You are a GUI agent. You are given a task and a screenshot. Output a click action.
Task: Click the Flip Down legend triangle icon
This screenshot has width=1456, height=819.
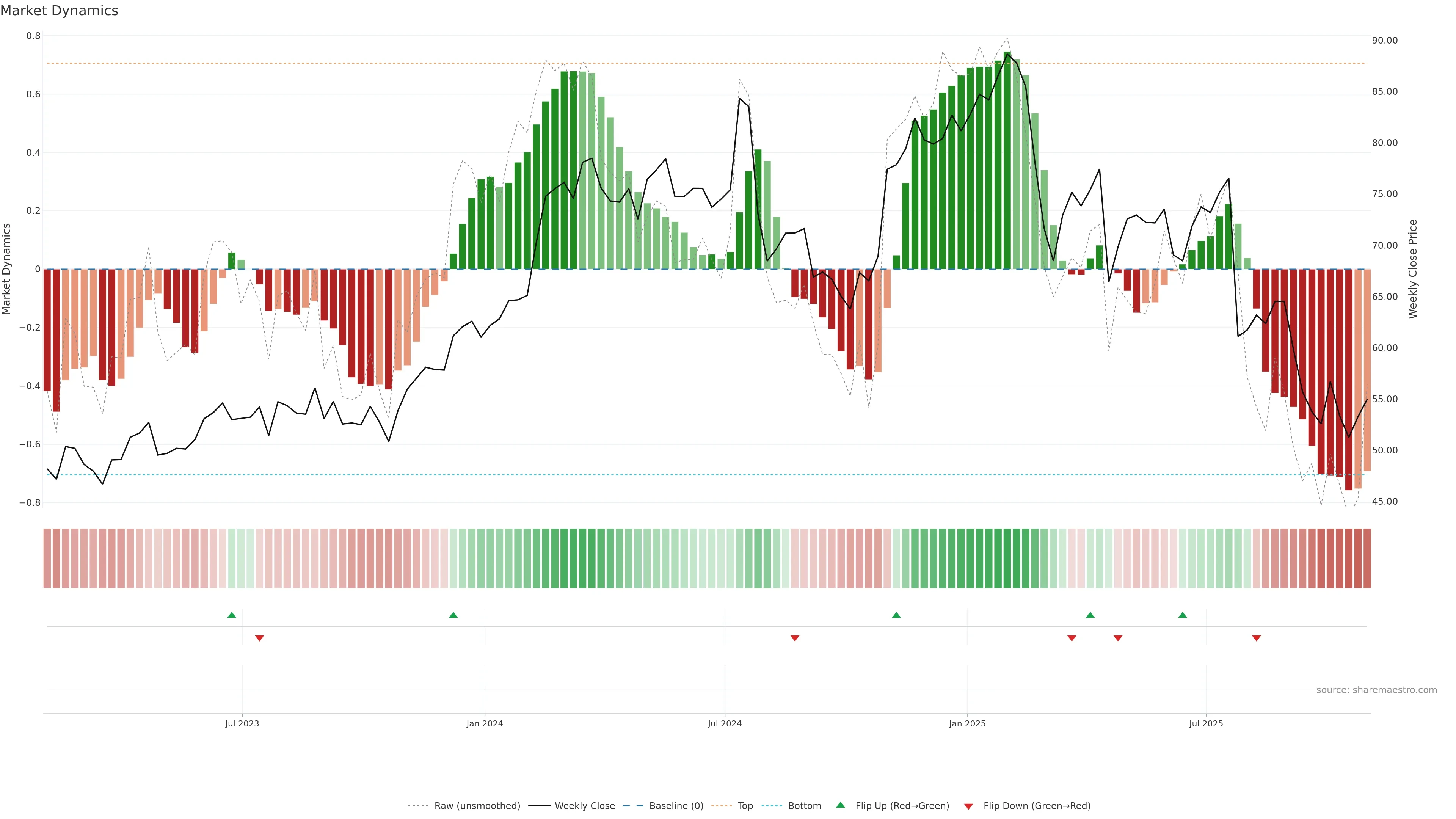968,806
